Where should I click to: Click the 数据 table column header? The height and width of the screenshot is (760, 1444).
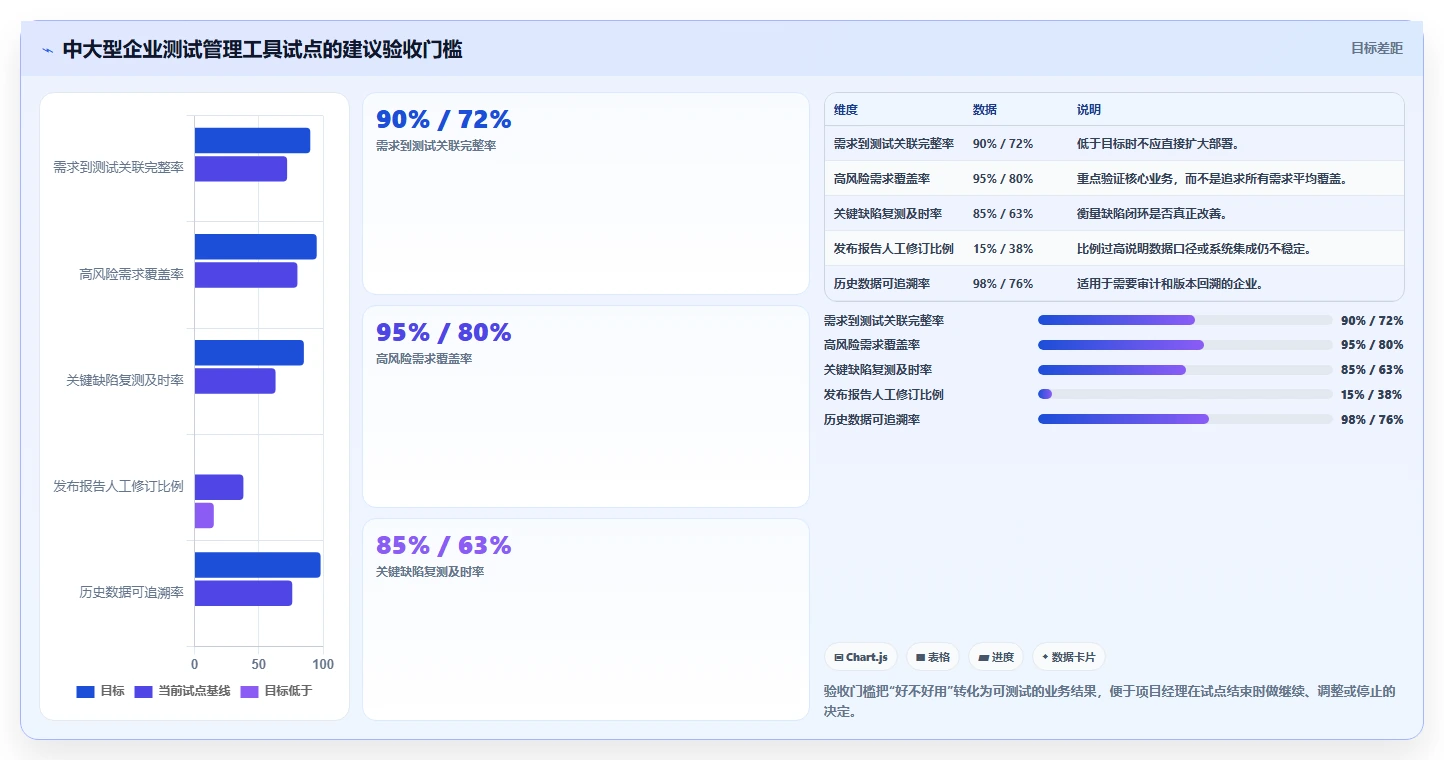985,110
